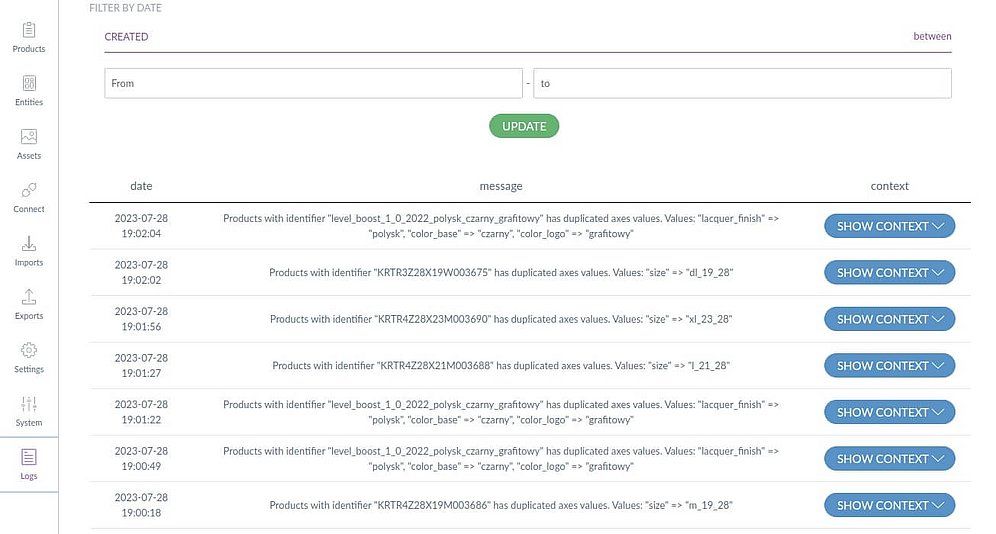
Task: Show context for KRTR4Z28X21M003688 entry
Action: coord(889,366)
